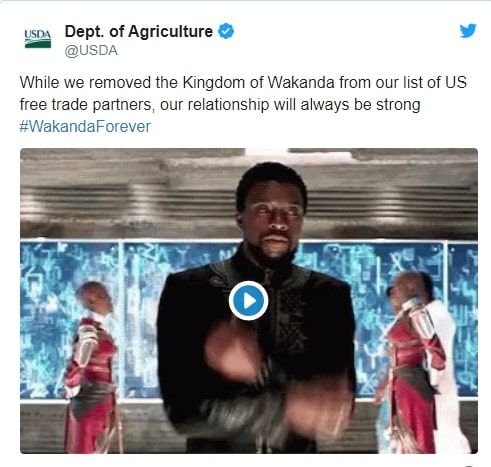Image resolution: width=491 pixels, height=467 pixels.
Task: Open the #WakandaForever hashtag
Action: (85, 127)
